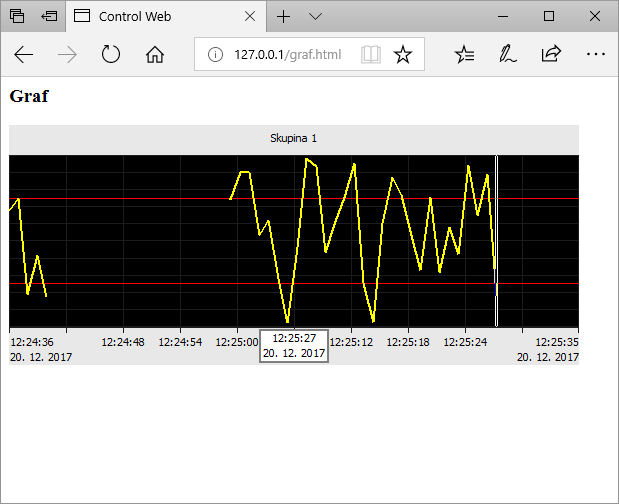
Task: Share this page via Share icon
Action: [551, 54]
